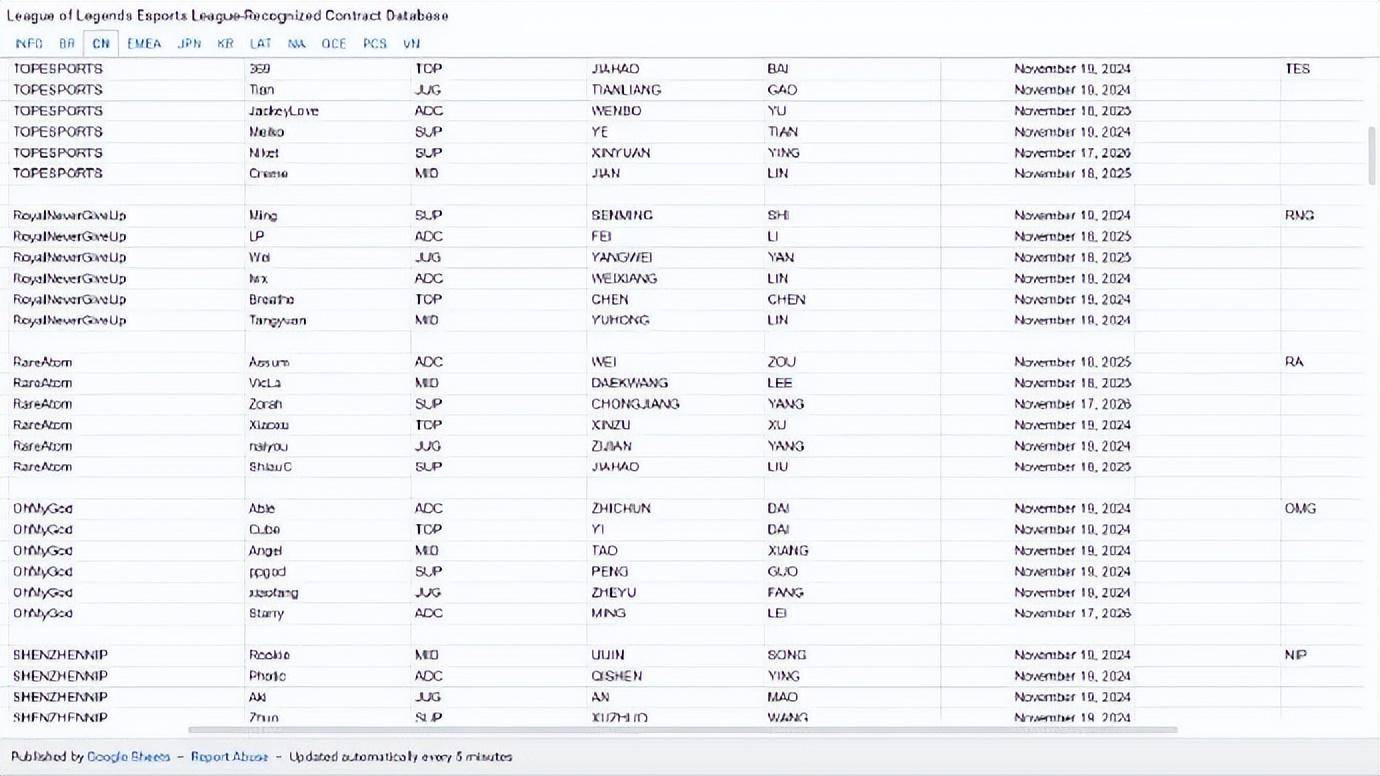
Task: Click the NIP team abbreviation cell
Action: click(1295, 655)
